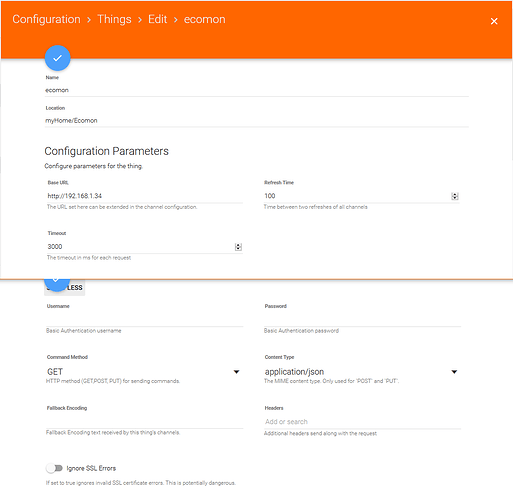Close the ecomon edit dialog
This screenshot has width=513, height=500.
[494, 21]
